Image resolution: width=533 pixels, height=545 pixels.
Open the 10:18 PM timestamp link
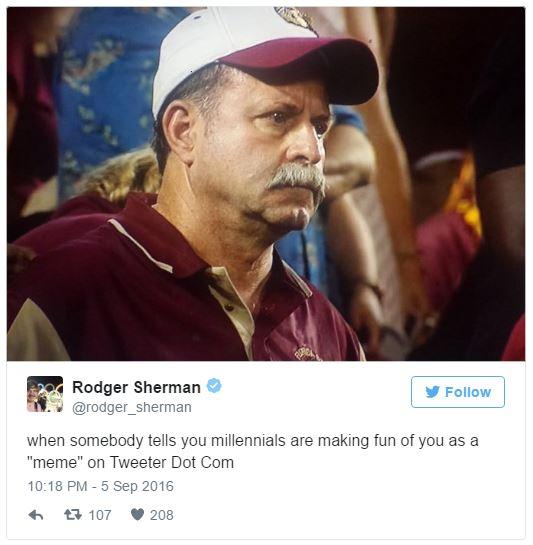click(x=57, y=486)
